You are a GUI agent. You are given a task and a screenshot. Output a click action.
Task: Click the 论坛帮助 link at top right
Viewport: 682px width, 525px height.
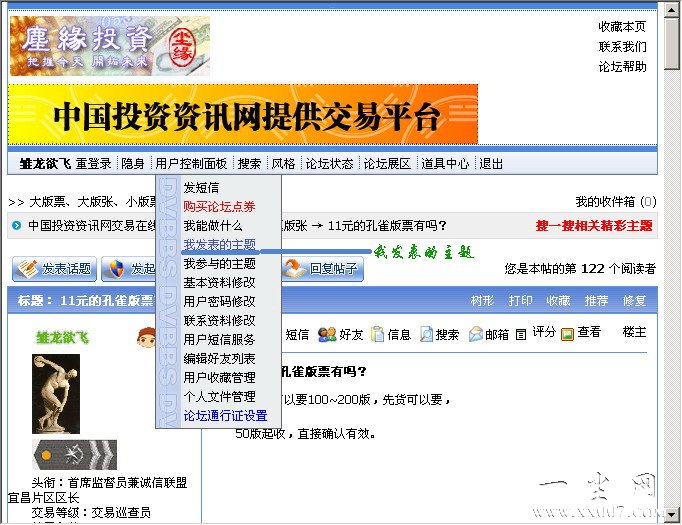622,67
